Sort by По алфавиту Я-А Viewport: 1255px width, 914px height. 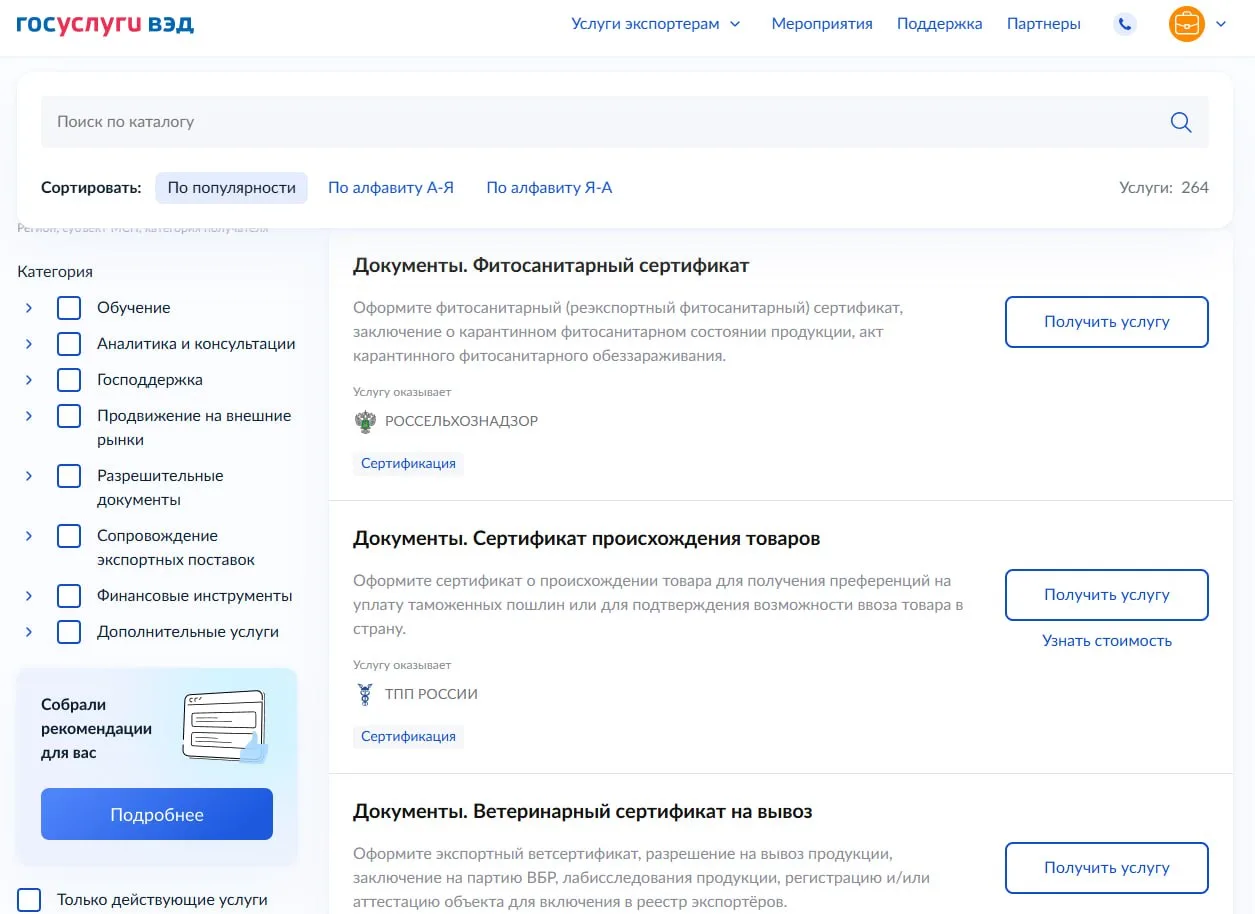coord(549,188)
